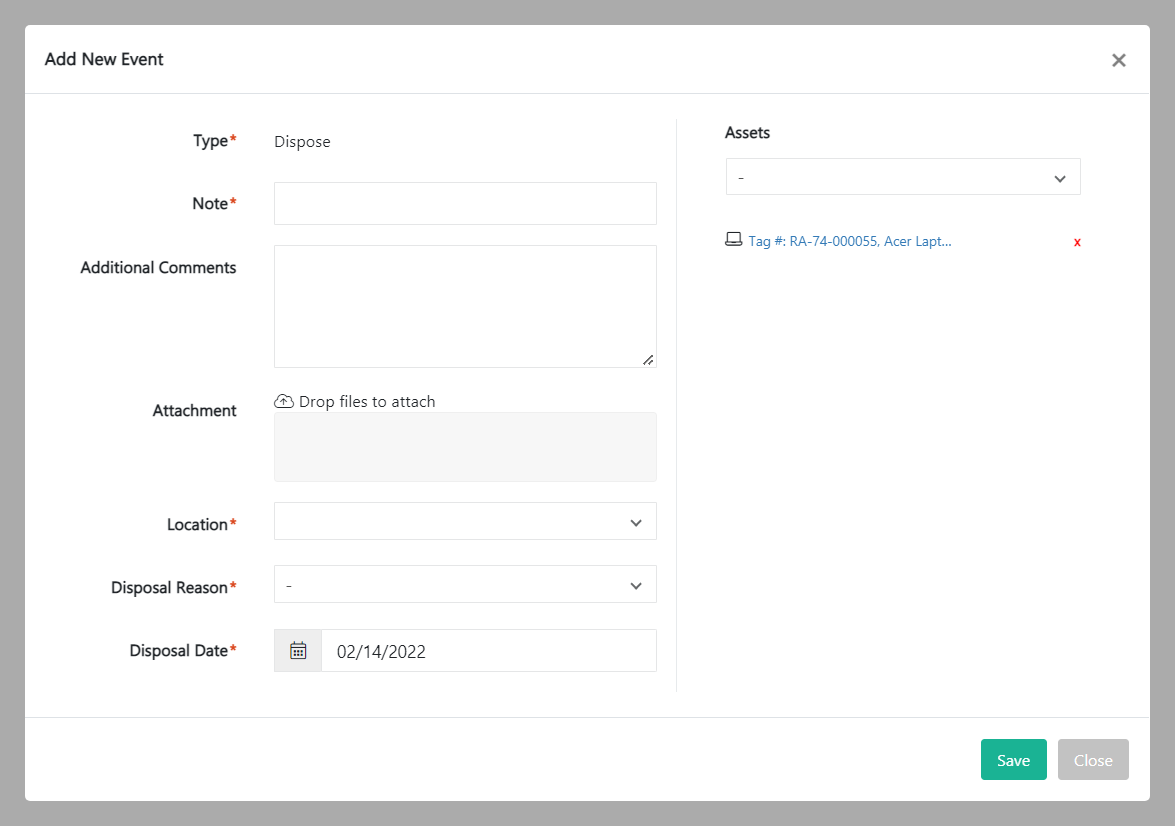This screenshot has width=1175, height=826.
Task: Click the "Drop files to attach" text
Action: pos(367,402)
